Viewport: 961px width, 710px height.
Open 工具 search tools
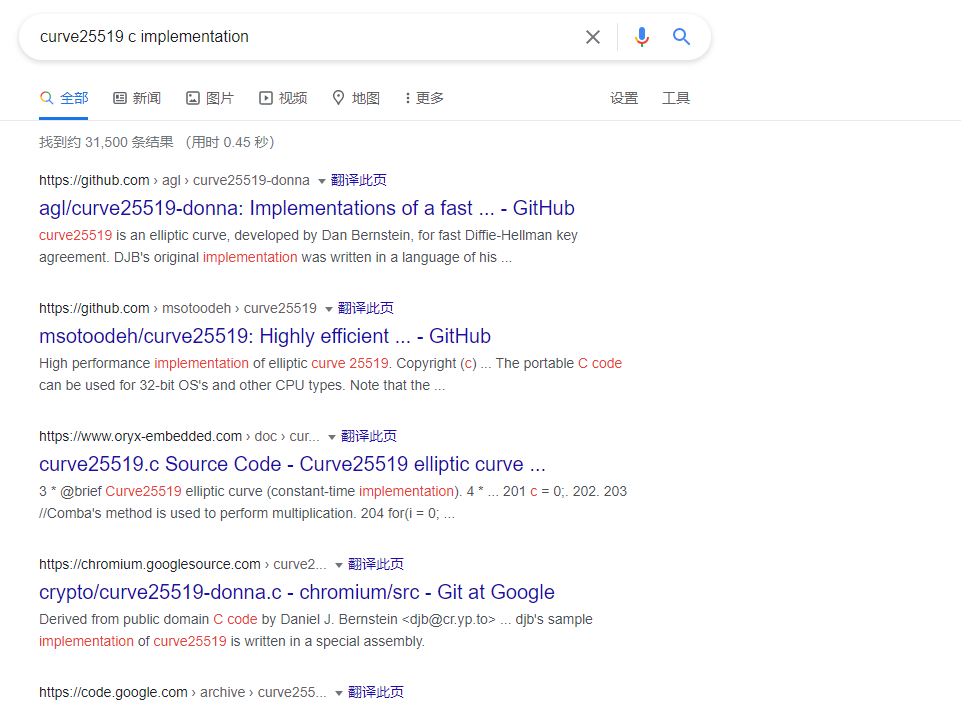[x=676, y=98]
